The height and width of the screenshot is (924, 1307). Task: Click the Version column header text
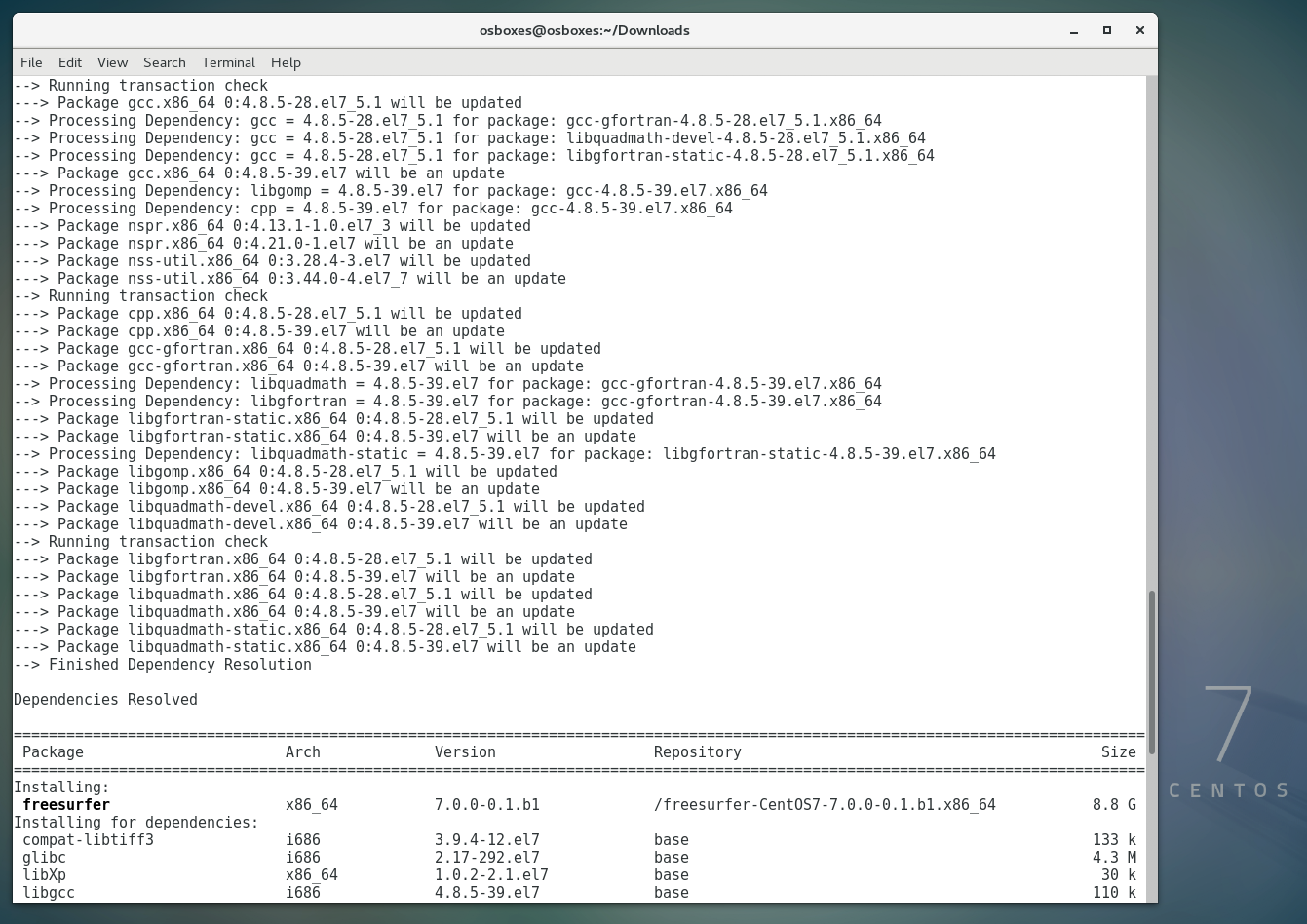465,752
